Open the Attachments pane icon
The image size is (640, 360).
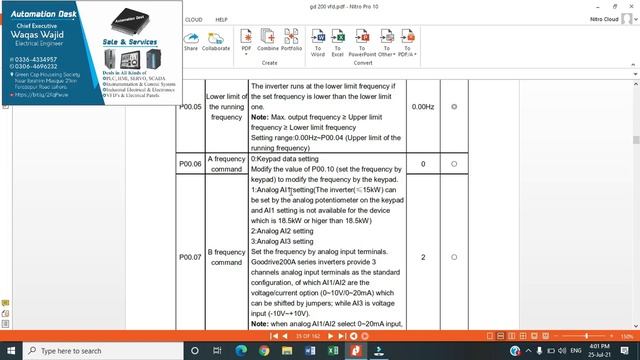[5, 313]
